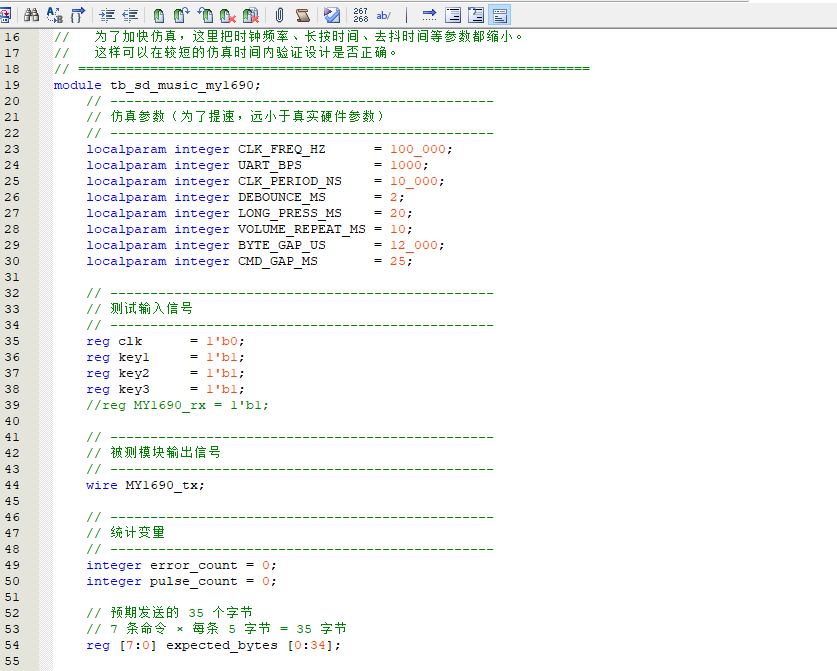
Task: Click error_count variable name
Action: 194,565
